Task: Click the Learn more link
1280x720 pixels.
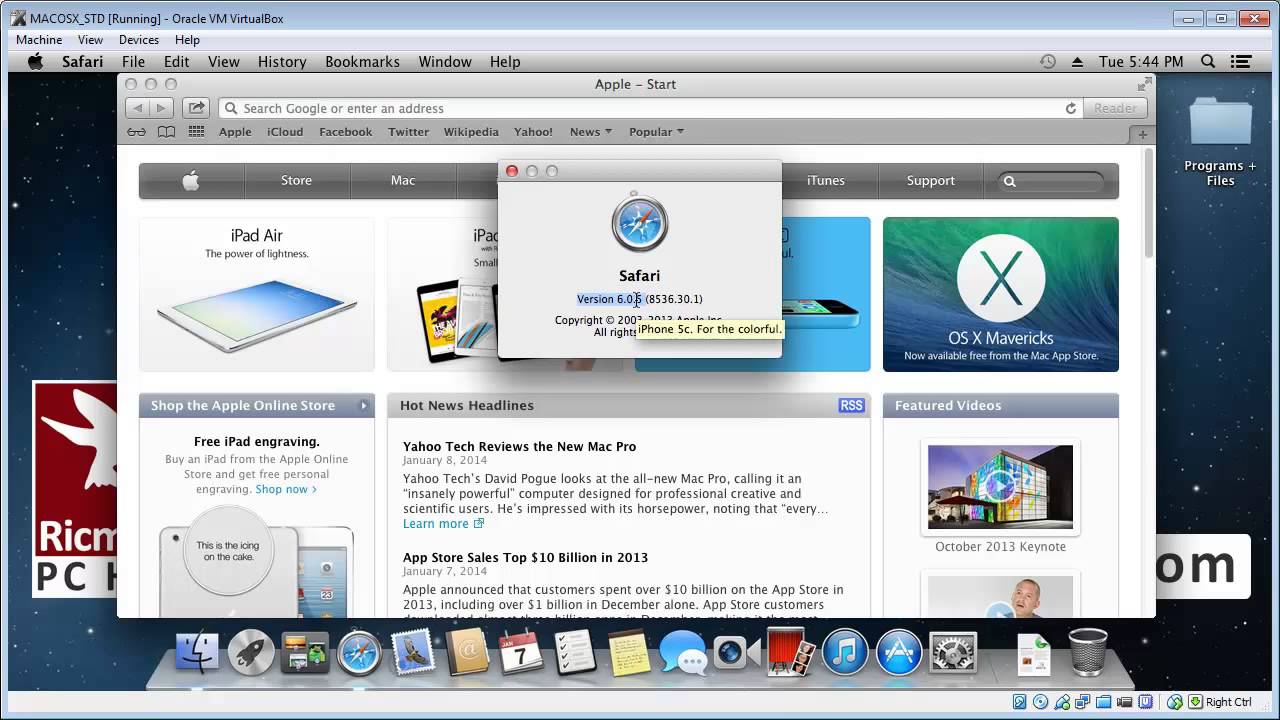Action: tap(443, 524)
